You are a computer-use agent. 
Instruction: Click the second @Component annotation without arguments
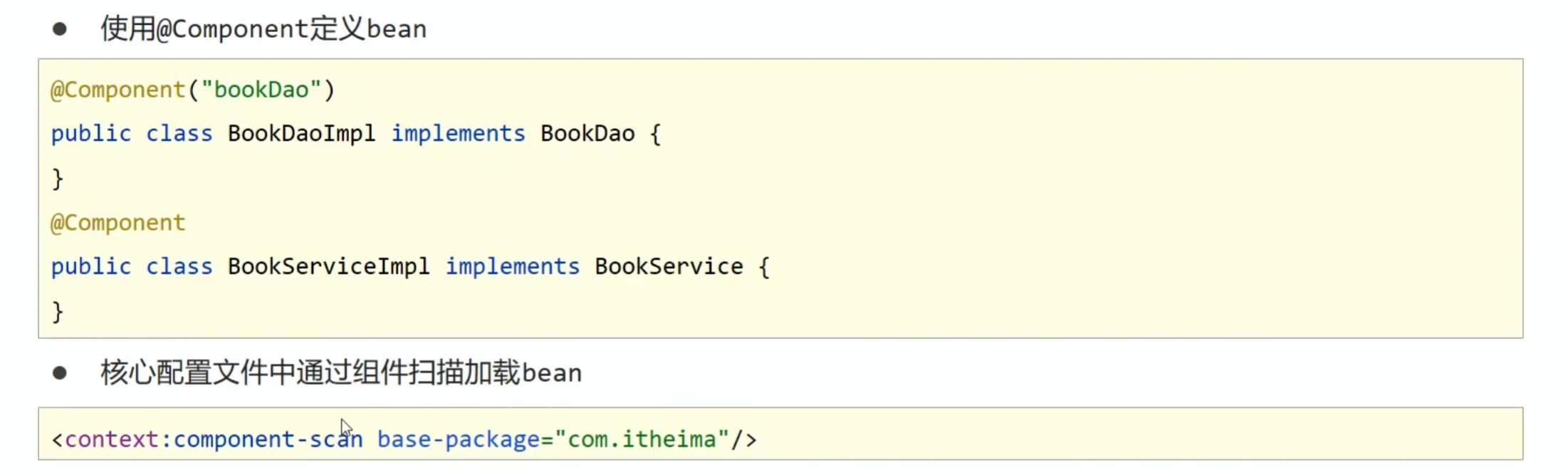point(117,223)
